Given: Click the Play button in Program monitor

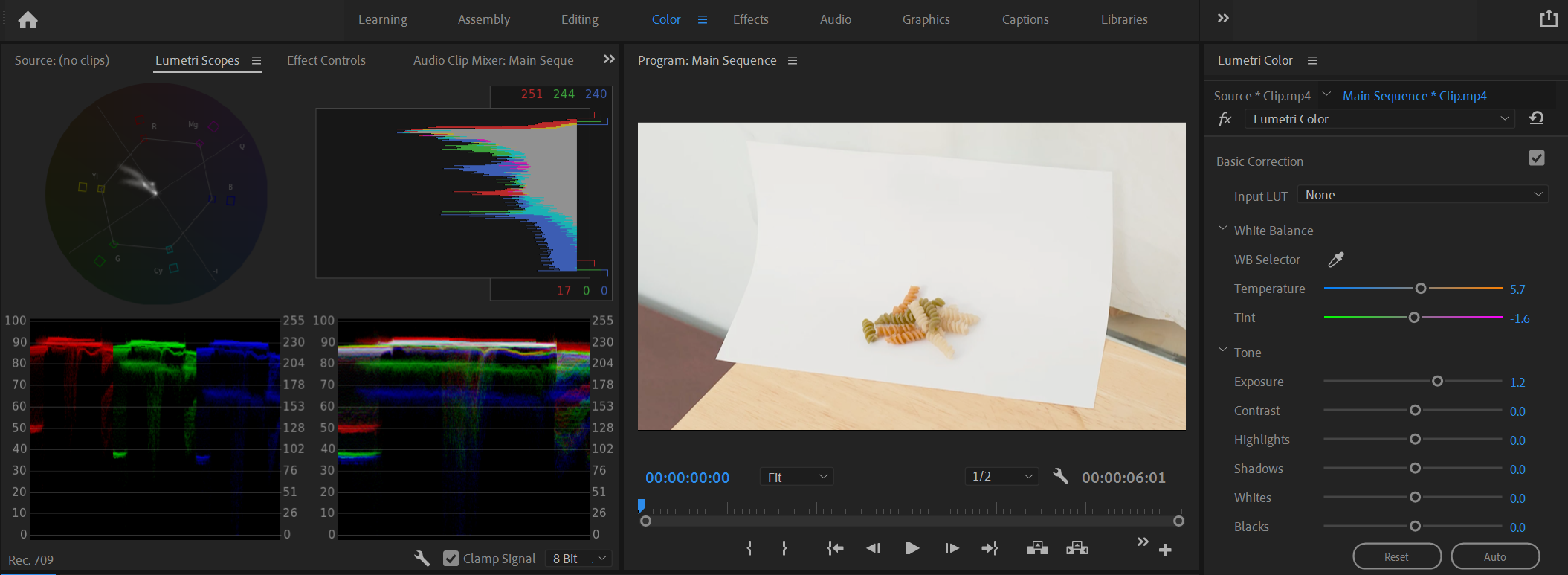Looking at the screenshot, I should (x=912, y=548).
